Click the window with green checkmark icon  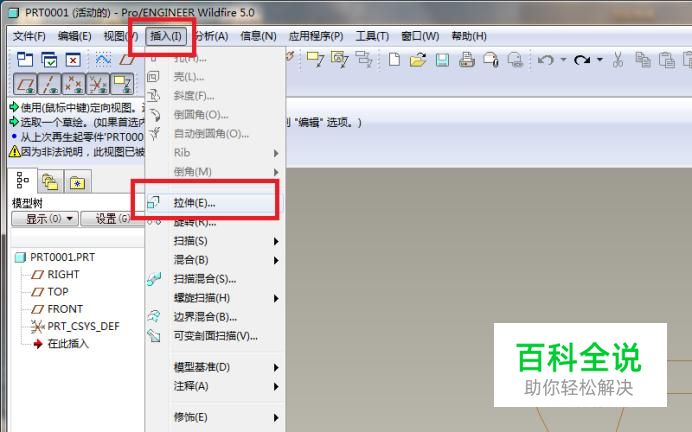click(x=49, y=59)
